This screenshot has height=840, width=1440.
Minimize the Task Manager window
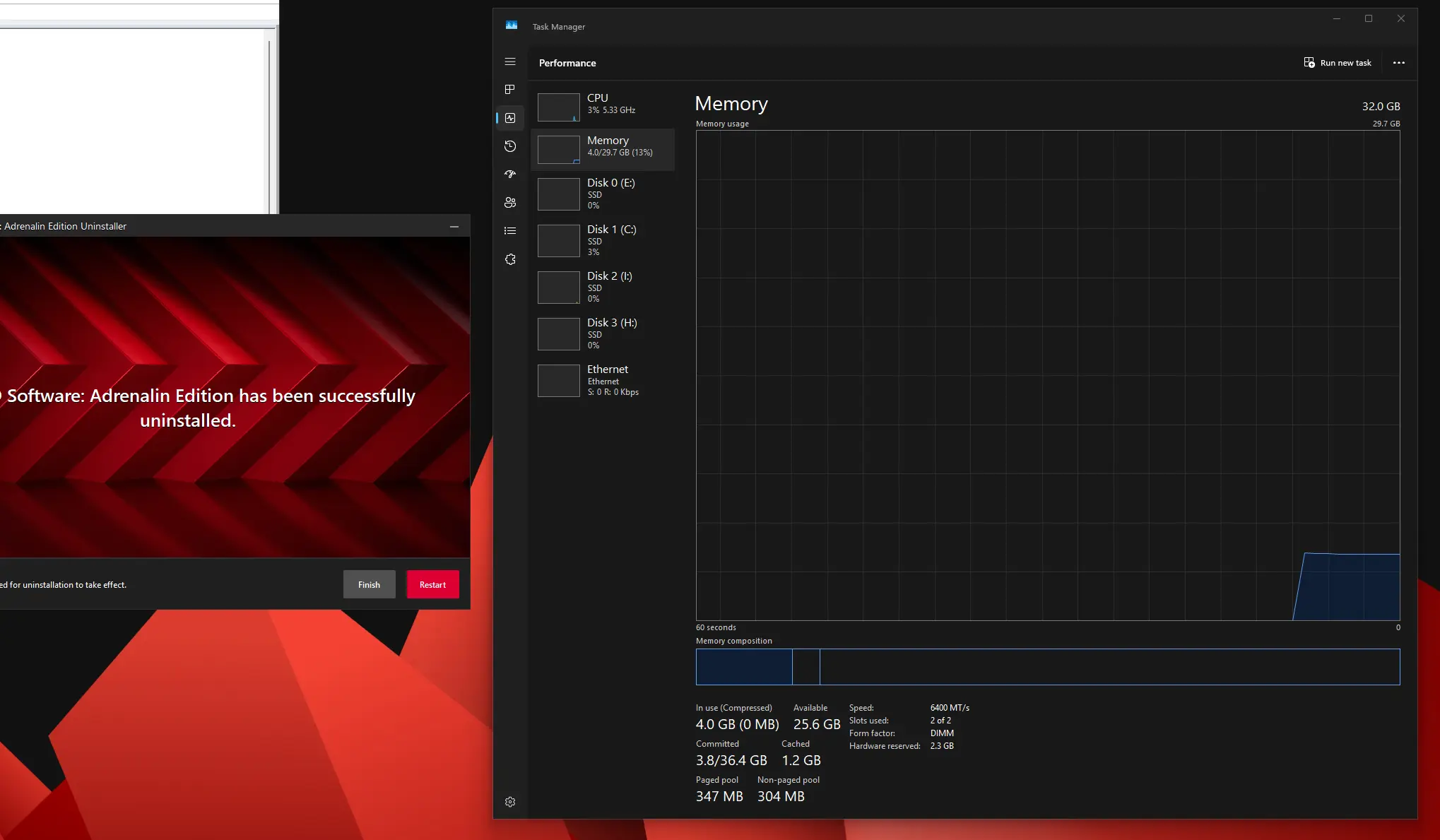[x=1336, y=19]
